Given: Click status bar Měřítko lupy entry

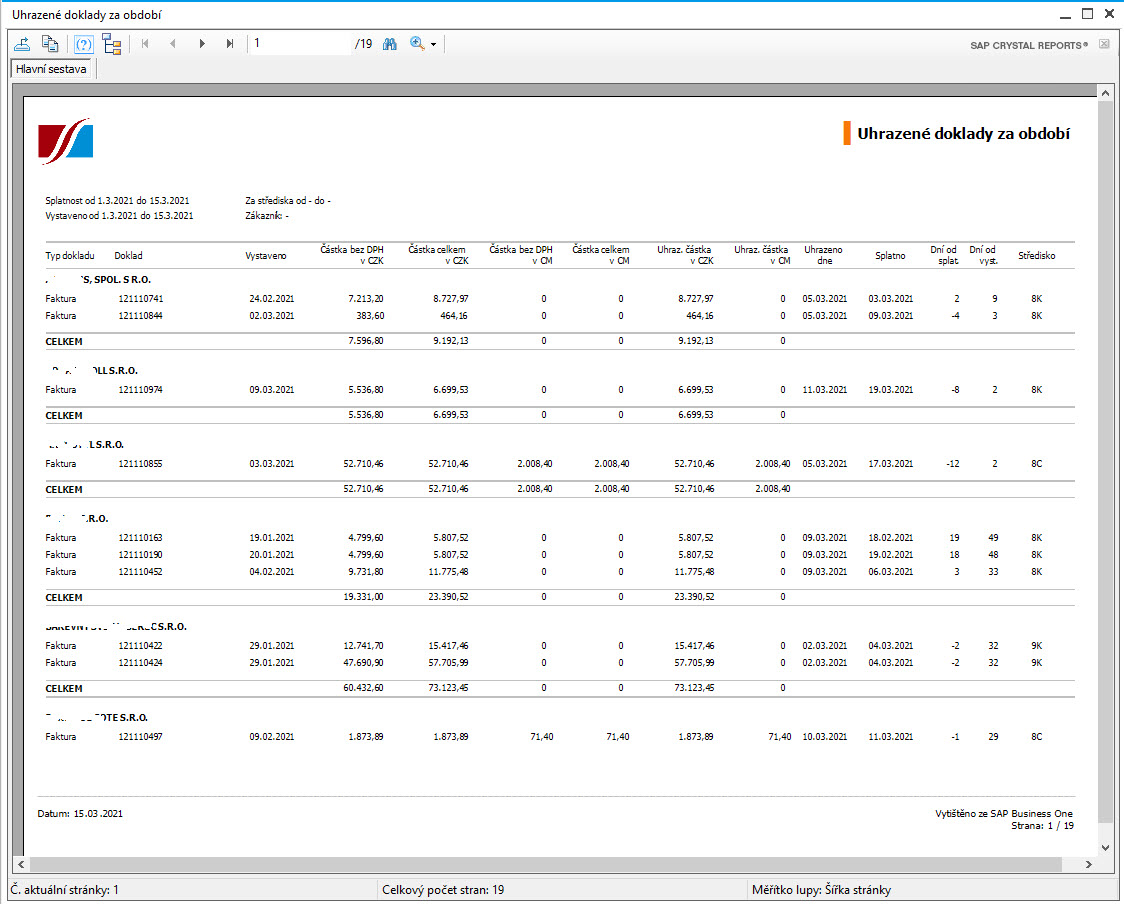Looking at the screenshot, I should [x=821, y=890].
